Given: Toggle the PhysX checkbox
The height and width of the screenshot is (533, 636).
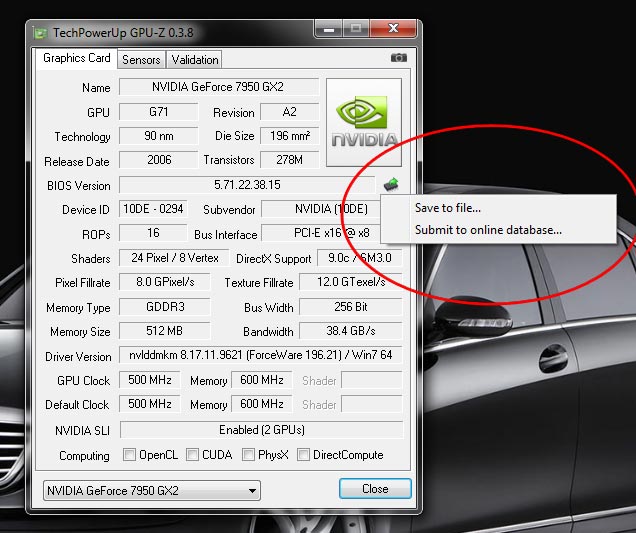Looking at the screenshot, I should pyautogui.click(x=248, y=454).
